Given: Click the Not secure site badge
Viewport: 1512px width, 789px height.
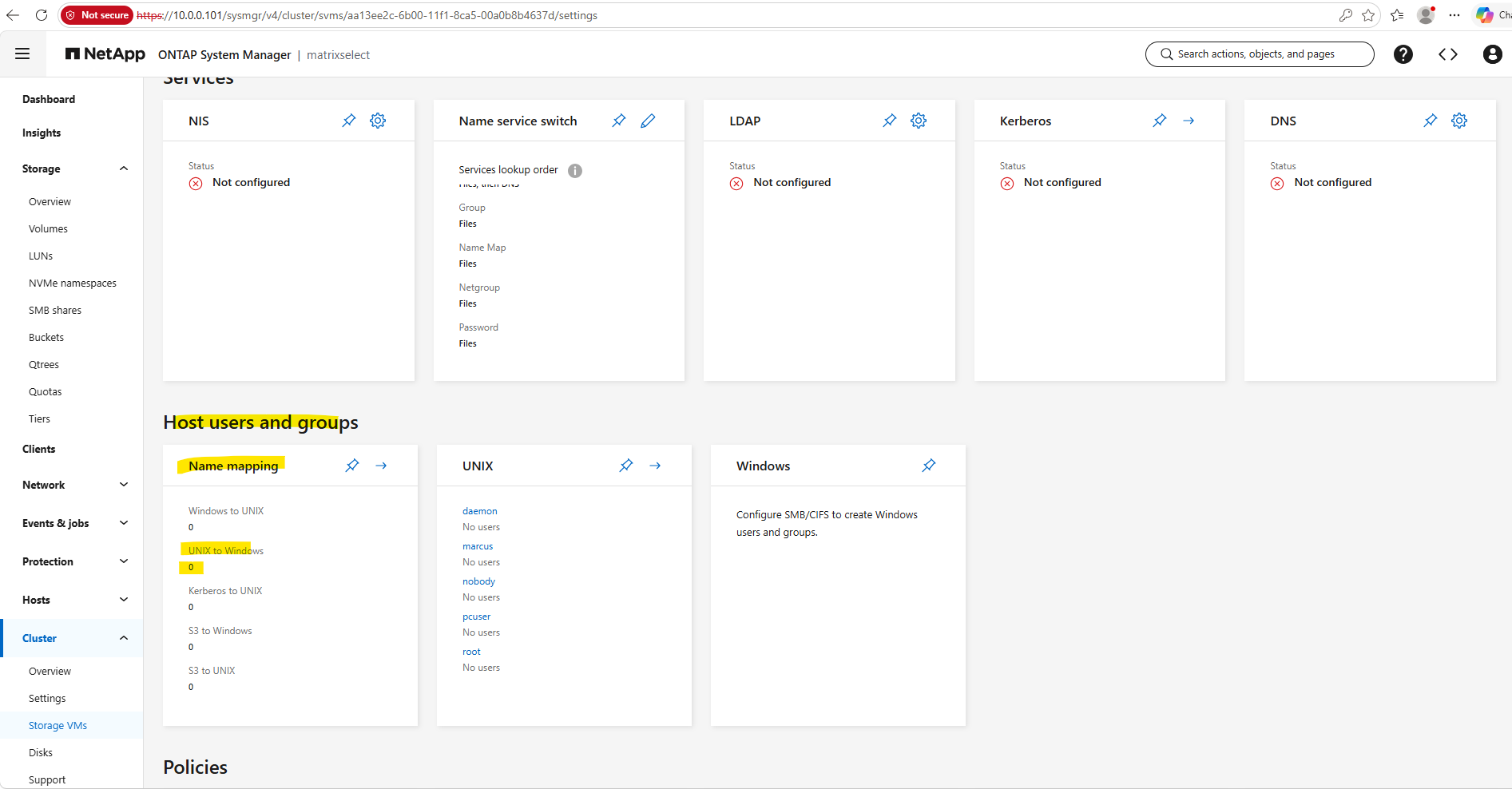Looking at the screenshot, I should coord(97,15).
